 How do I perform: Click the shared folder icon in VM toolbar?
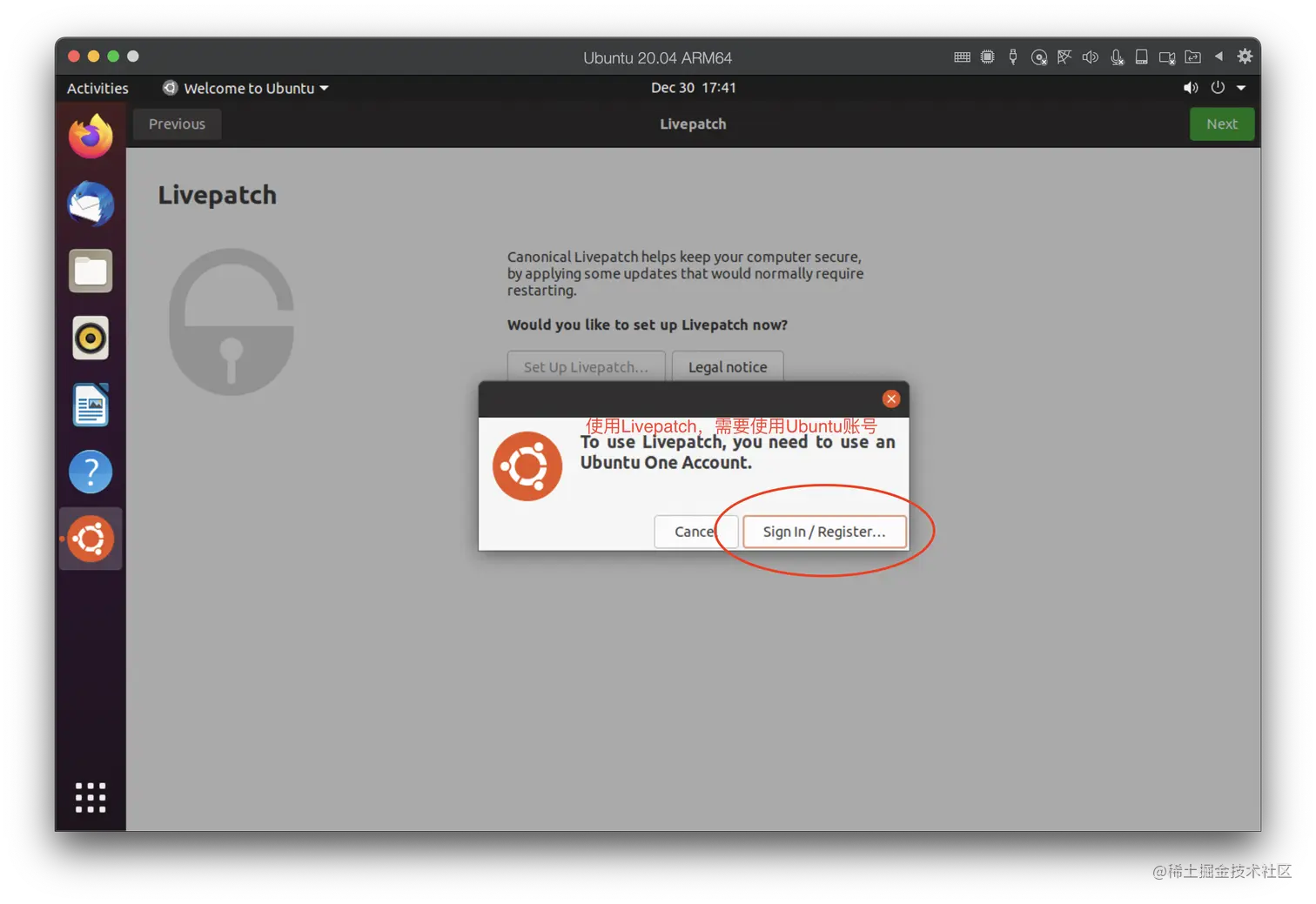[x=1193, y=57]
